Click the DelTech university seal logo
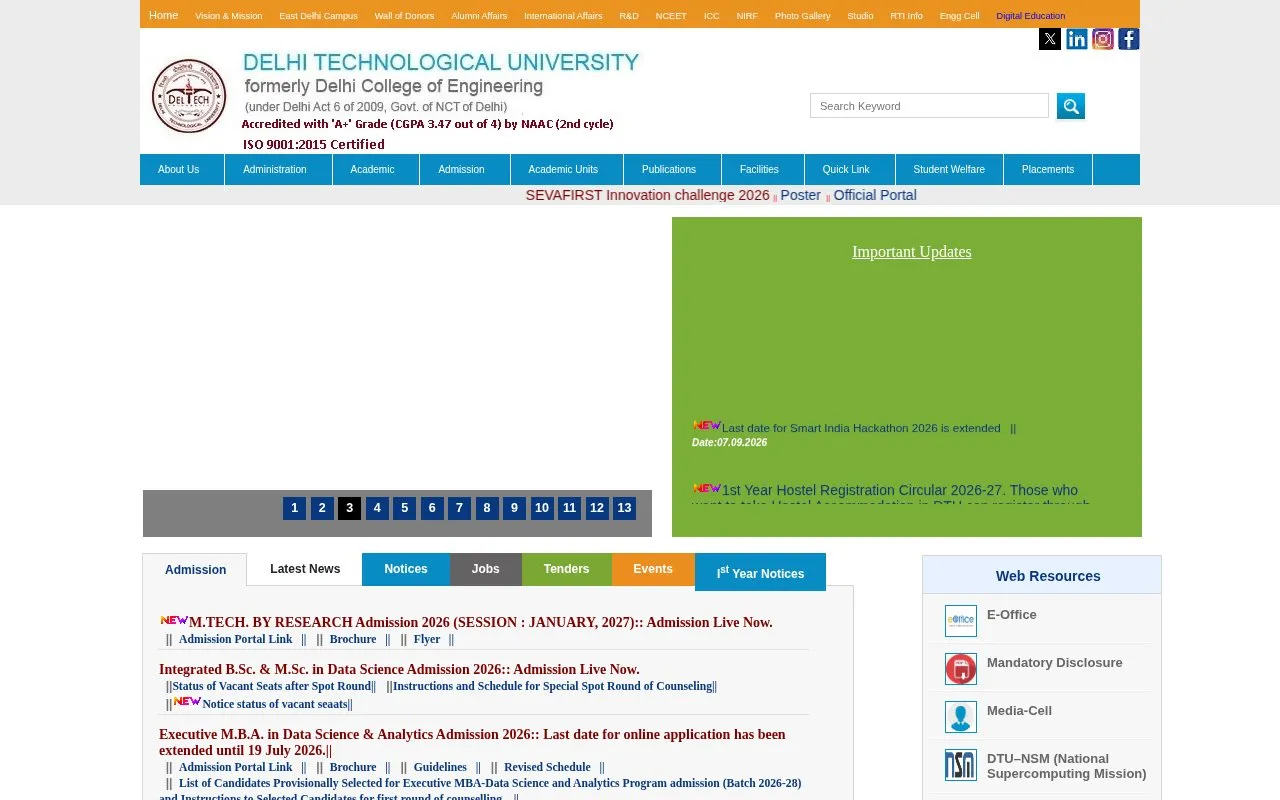1280x800 pixels. tap(189, 96)
